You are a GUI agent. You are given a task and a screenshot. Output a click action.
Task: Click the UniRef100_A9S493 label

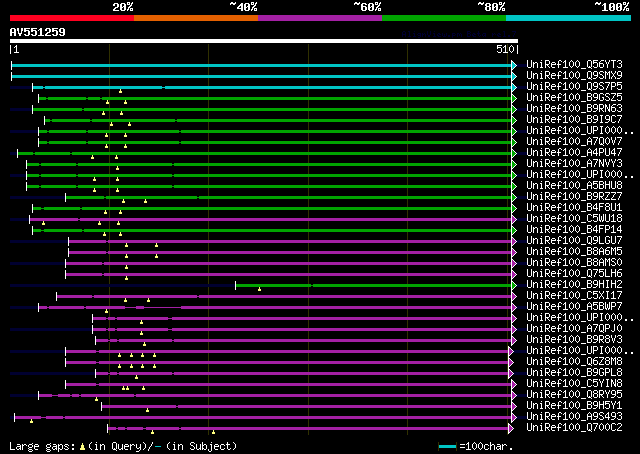tap(574, 417)
